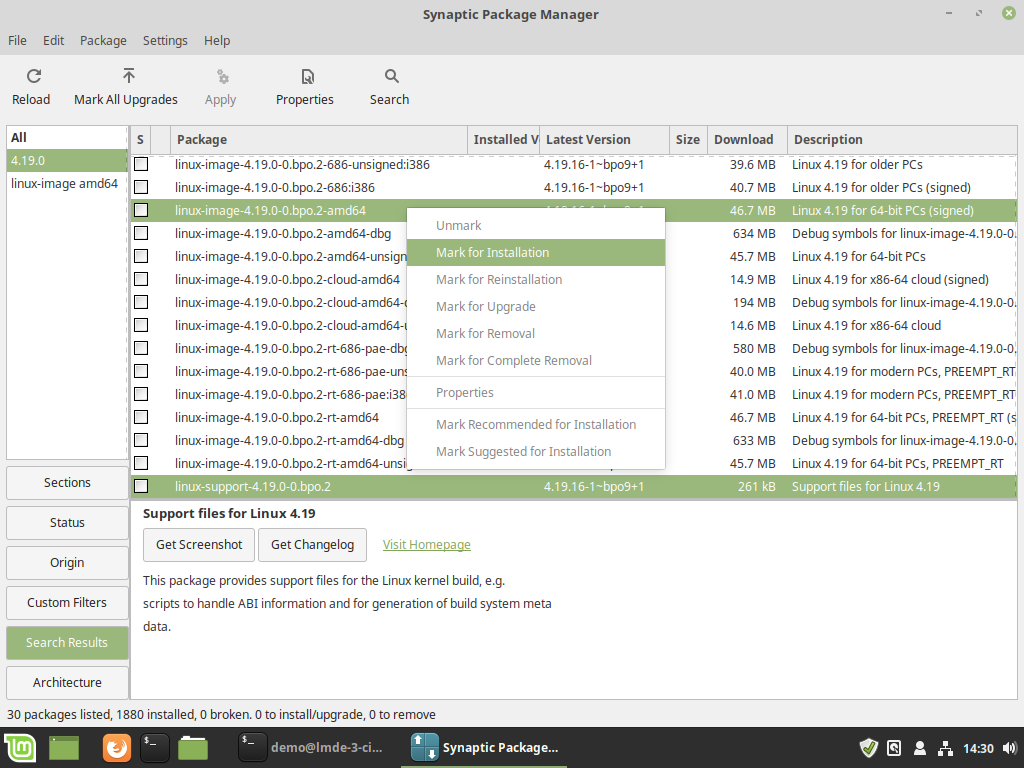Sort by the Description column header
Viewport: 1024px width, 768px height.
(902, 140)
